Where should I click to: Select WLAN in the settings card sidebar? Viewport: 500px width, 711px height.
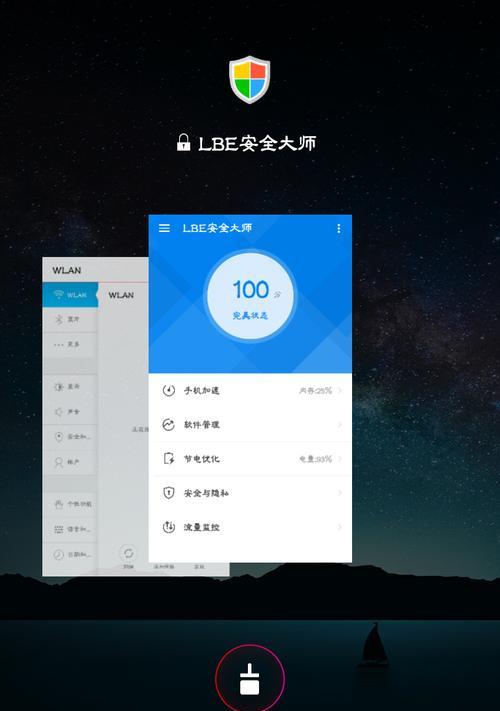point(70,295)
